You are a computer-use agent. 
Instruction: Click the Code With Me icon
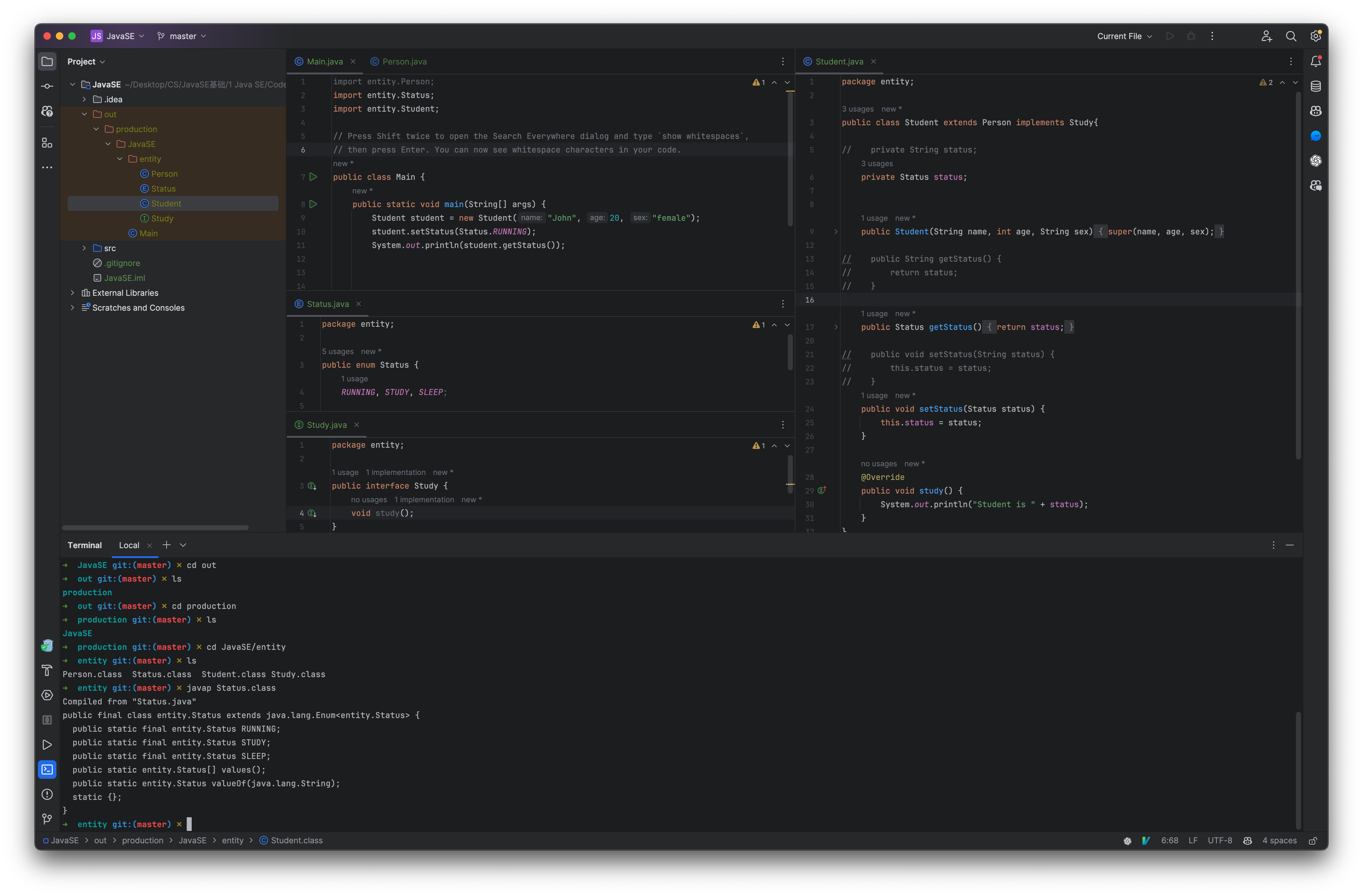pos(1266,35)
